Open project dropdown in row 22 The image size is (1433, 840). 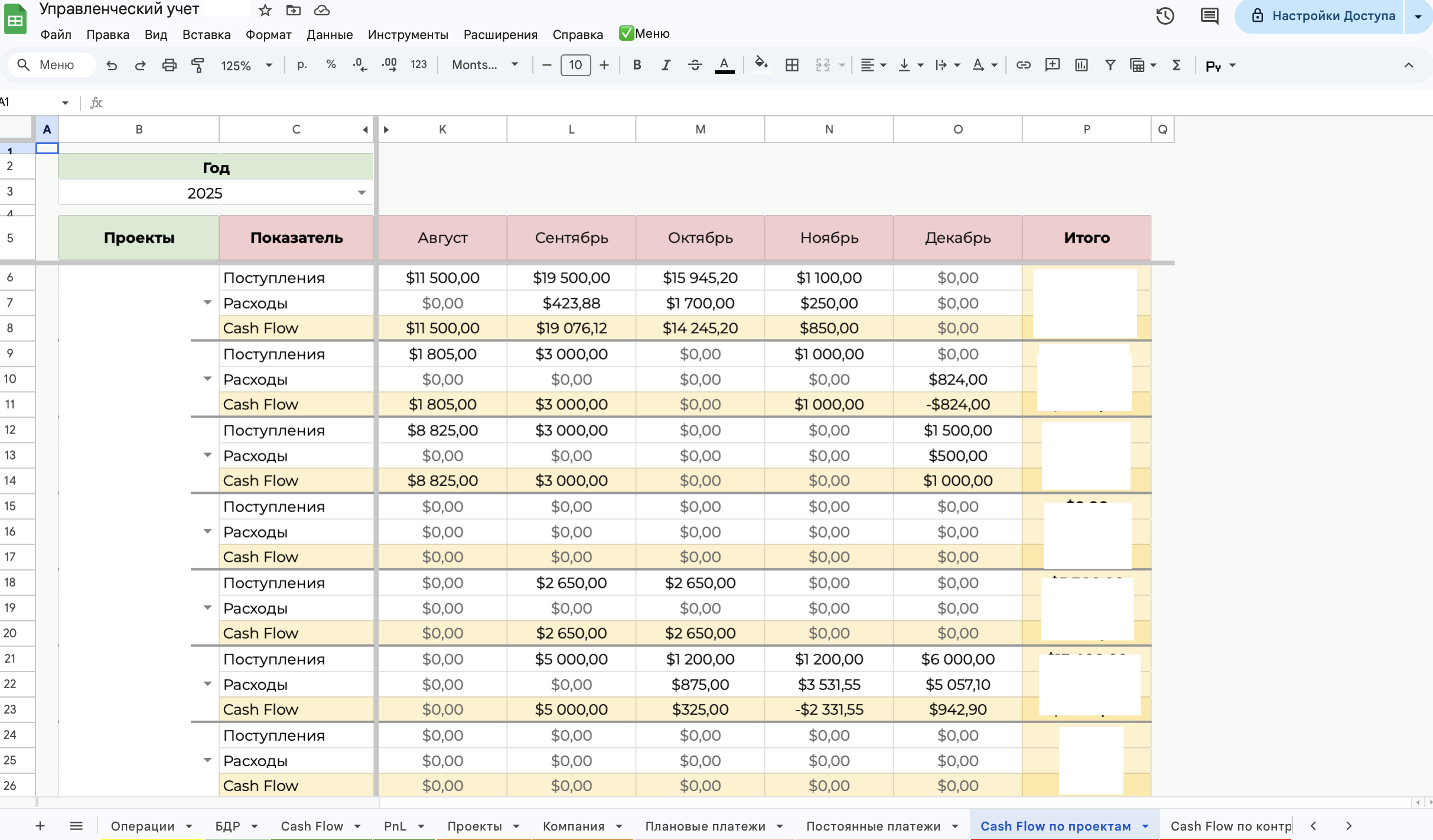coord(207,684)
